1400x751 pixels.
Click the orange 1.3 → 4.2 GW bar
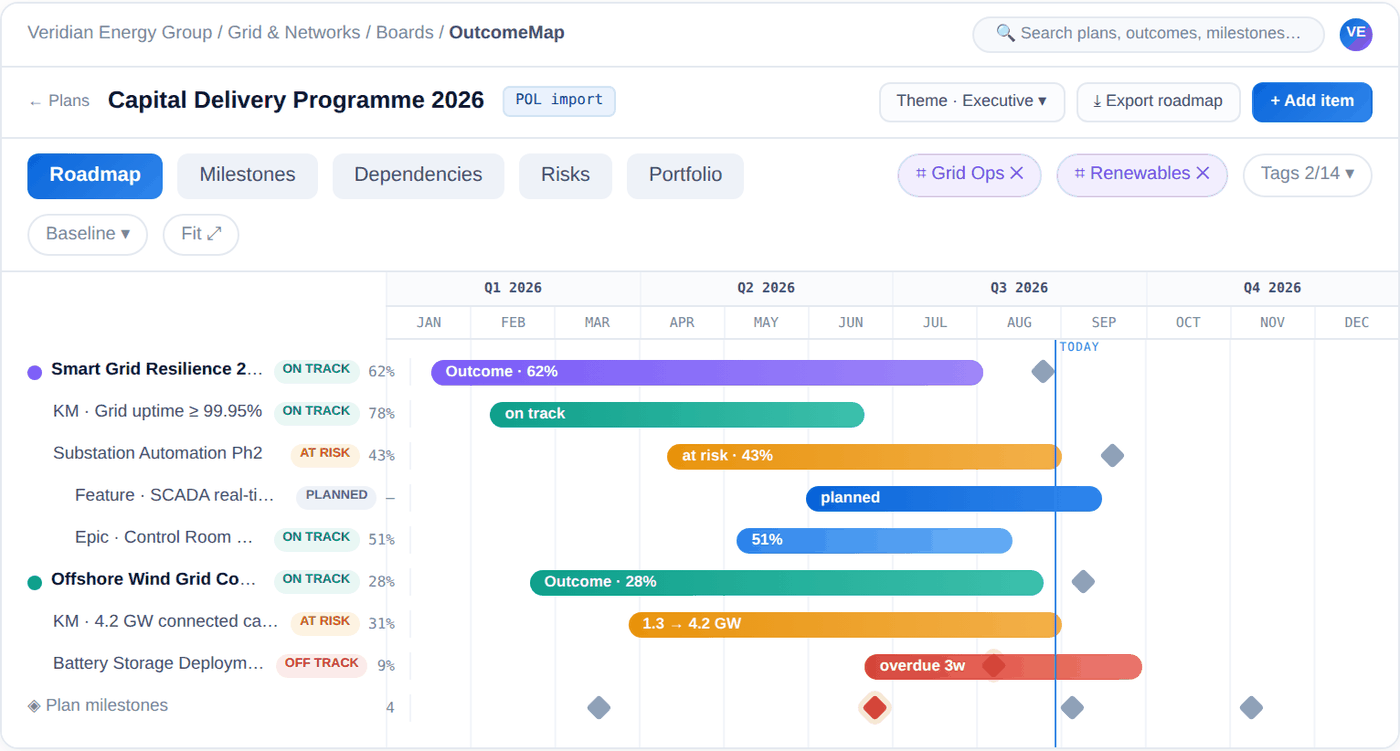click(845, 624)
